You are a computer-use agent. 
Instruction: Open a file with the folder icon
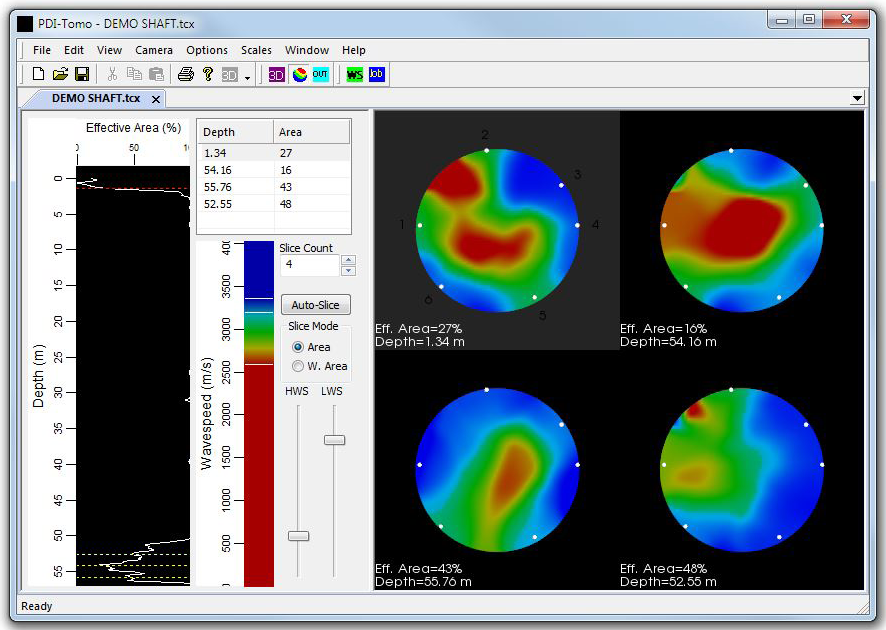tap(60, 74)
